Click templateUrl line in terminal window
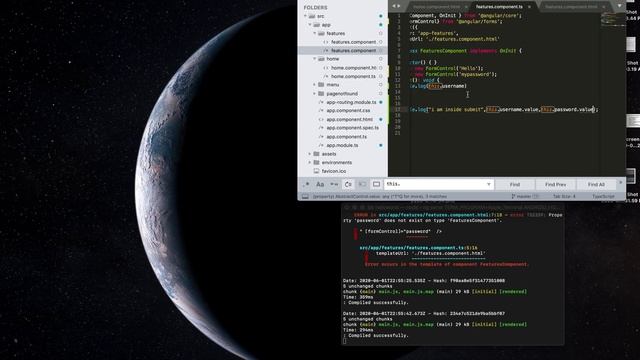 430,253
